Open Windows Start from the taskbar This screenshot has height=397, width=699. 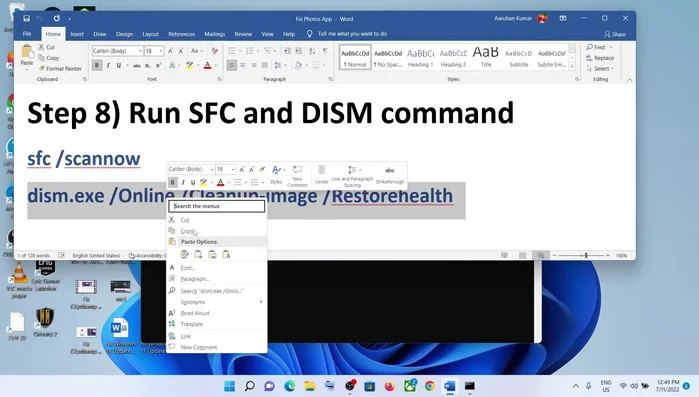230,386
